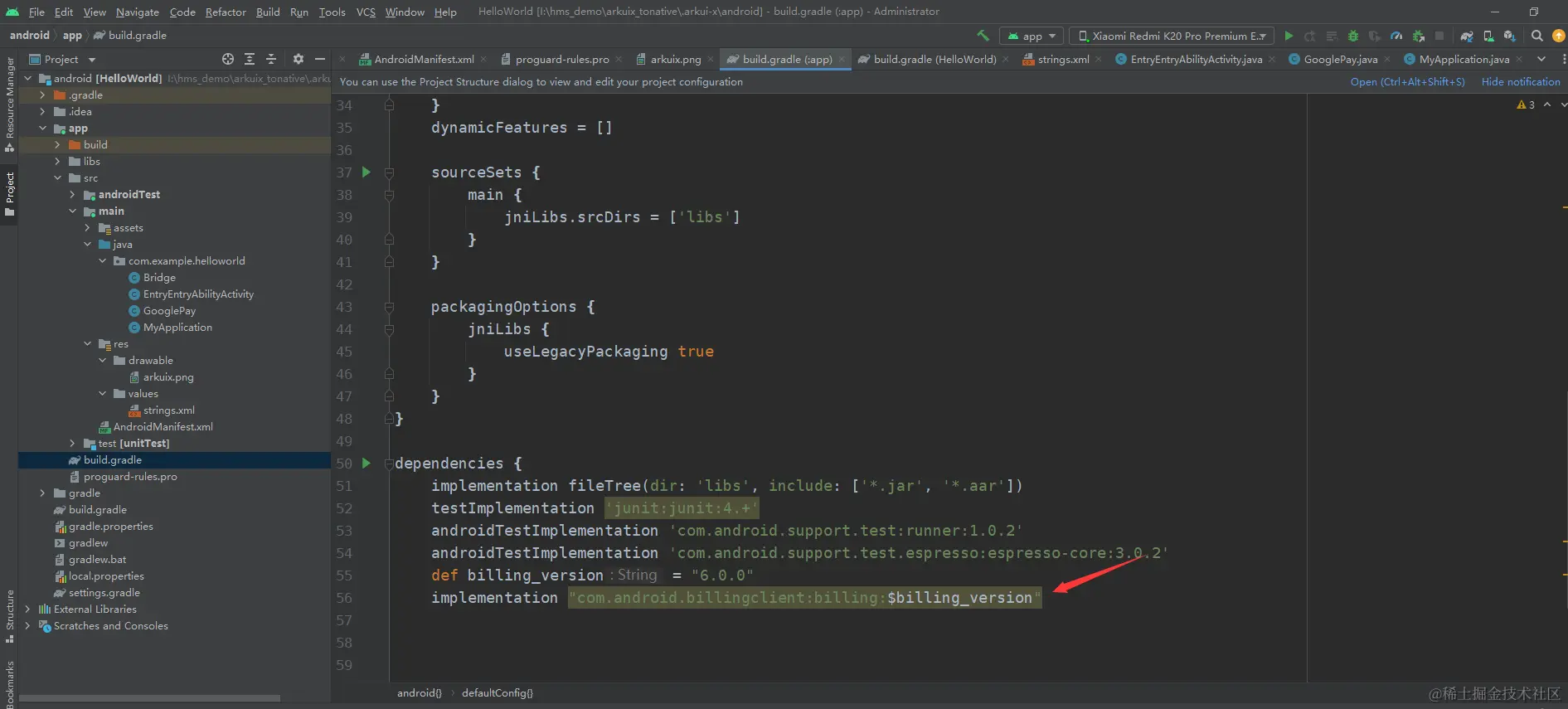Open the VCS menu
The width and height of the screenshot is (1568, 709).
click(x=366, y=12)
